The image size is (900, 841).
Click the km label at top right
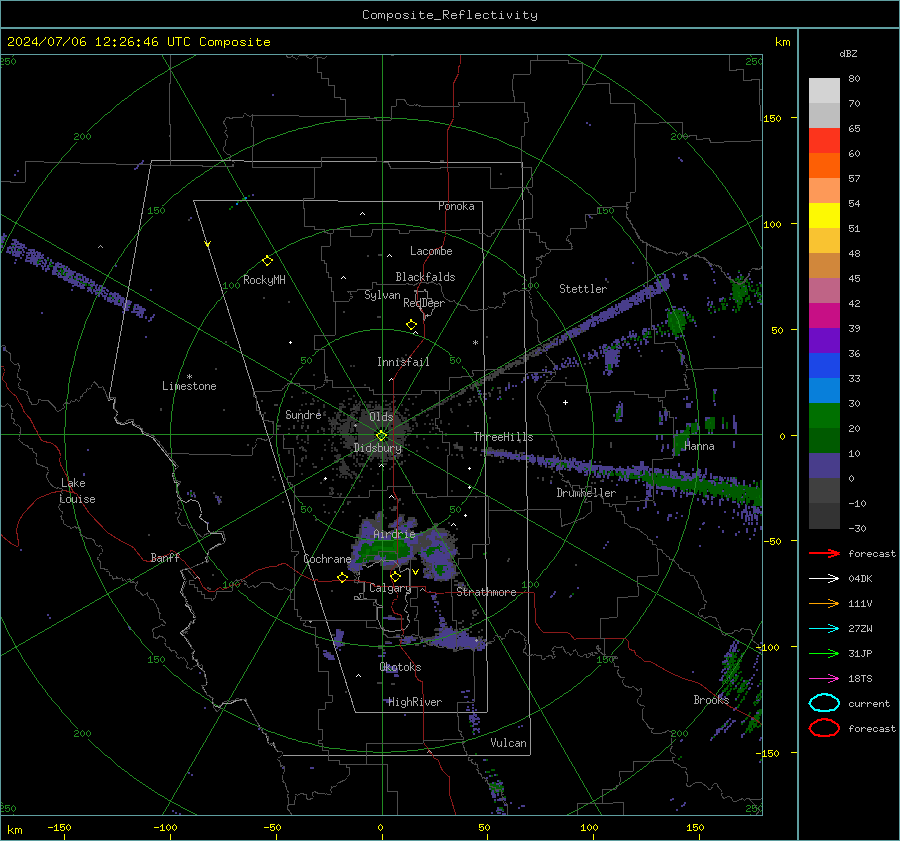pos(782,42)
